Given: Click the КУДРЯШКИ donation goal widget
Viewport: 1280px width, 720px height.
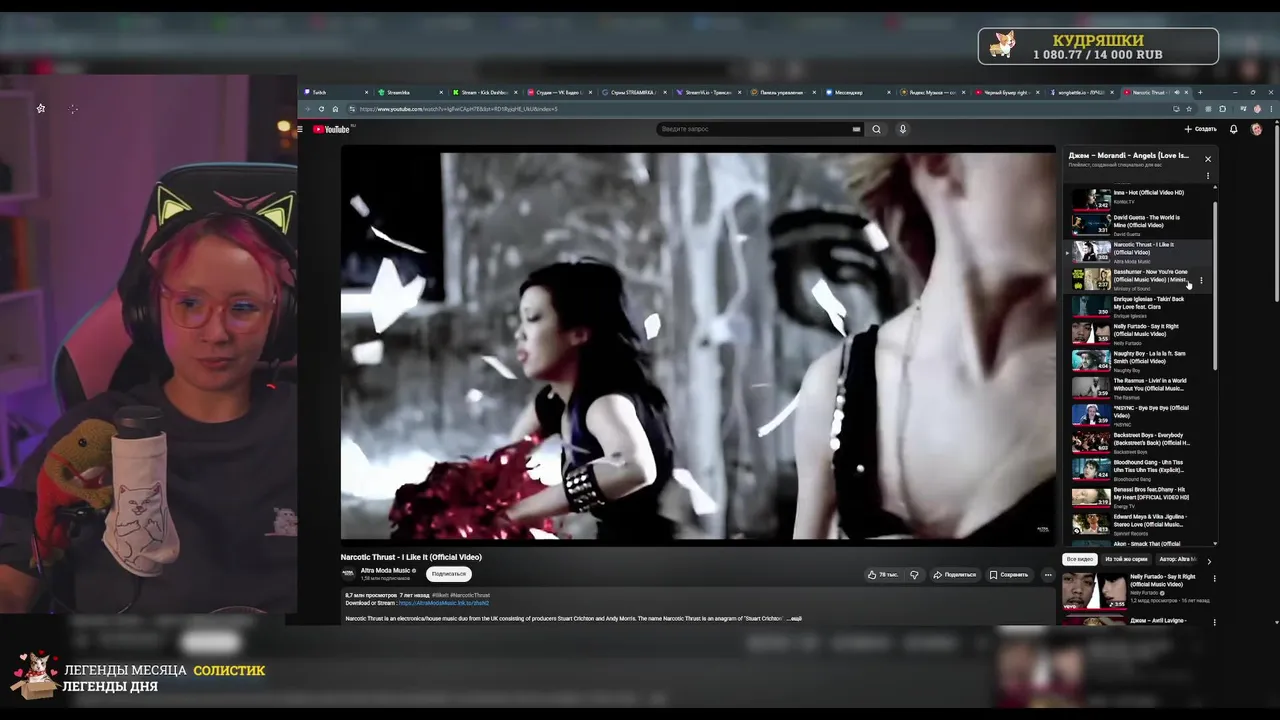Looking at the screenshot, I should coord(1098,46).
